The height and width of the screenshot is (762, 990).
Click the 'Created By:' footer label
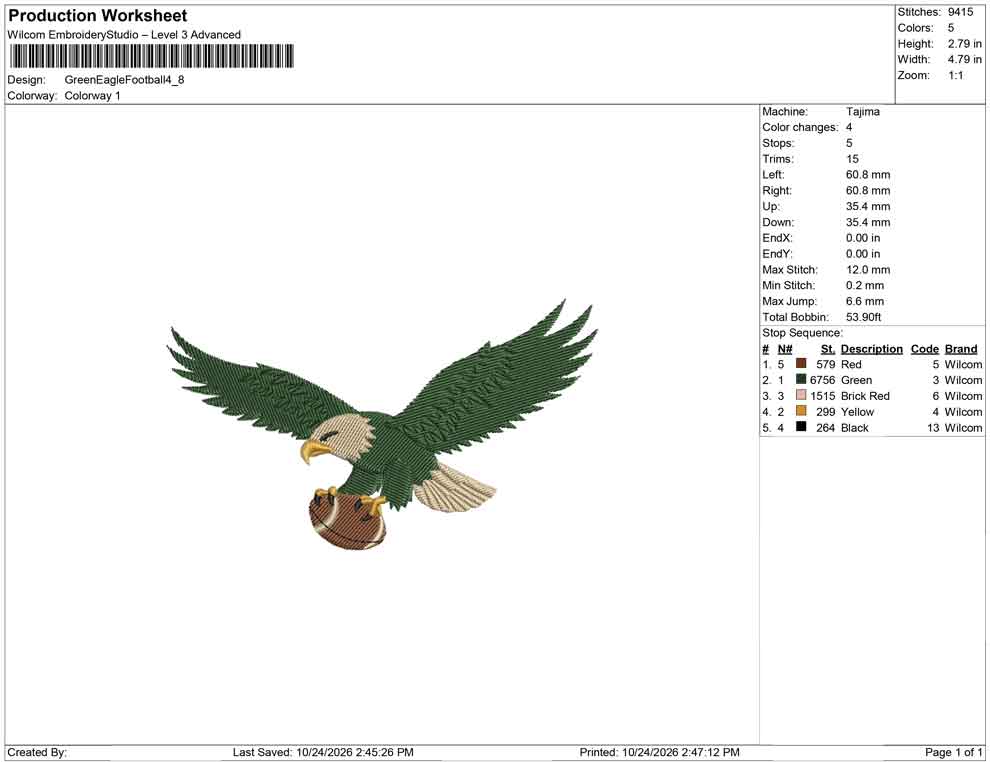coord(37,752)
